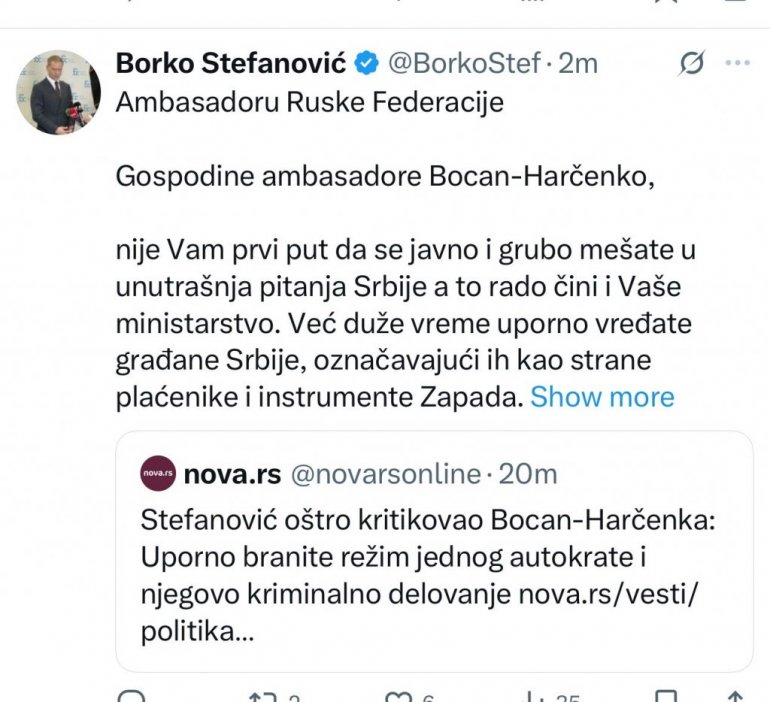The height and width of the screenshot is (702, 770).
Task: Open the quoted nova.rs tweet card
Action: [x=434, y=580]
